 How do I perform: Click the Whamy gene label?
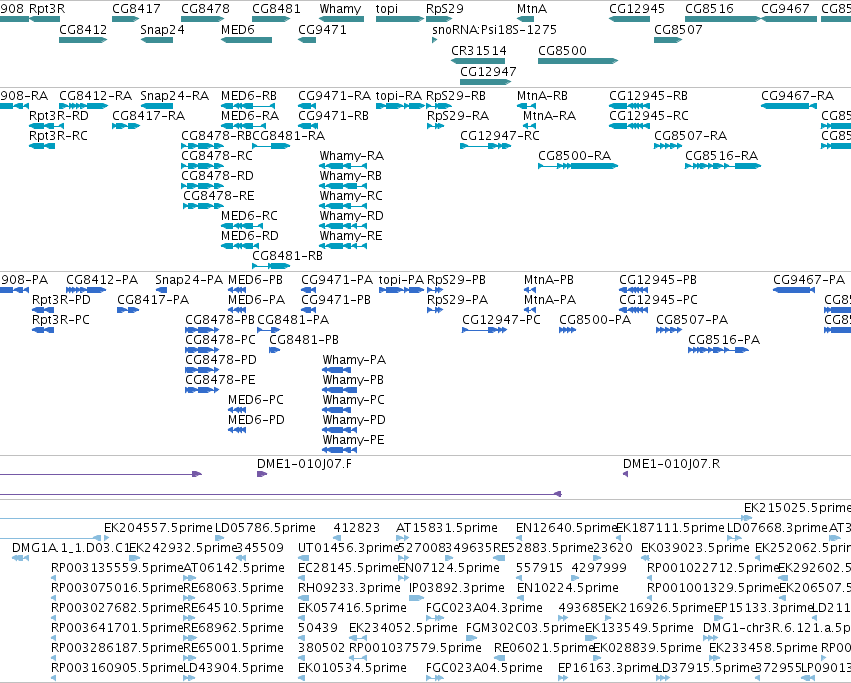tap(340, 9)
